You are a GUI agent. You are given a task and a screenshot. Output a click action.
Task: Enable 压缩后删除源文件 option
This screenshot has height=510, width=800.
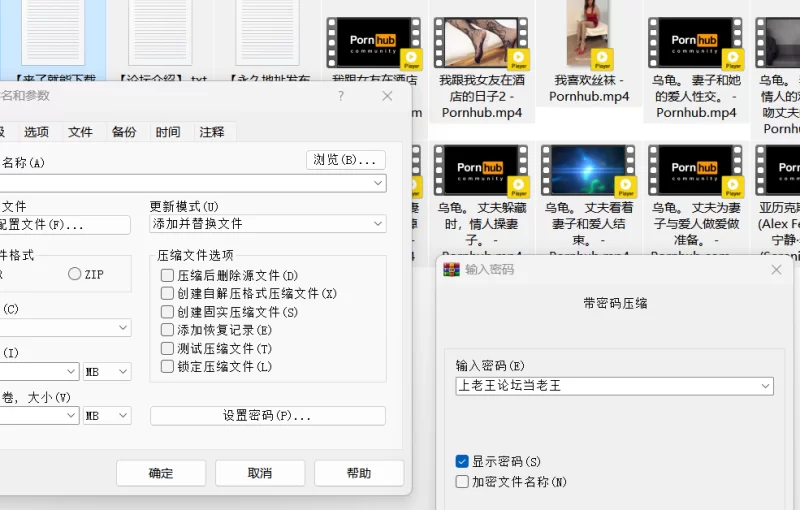pos(168,275)
